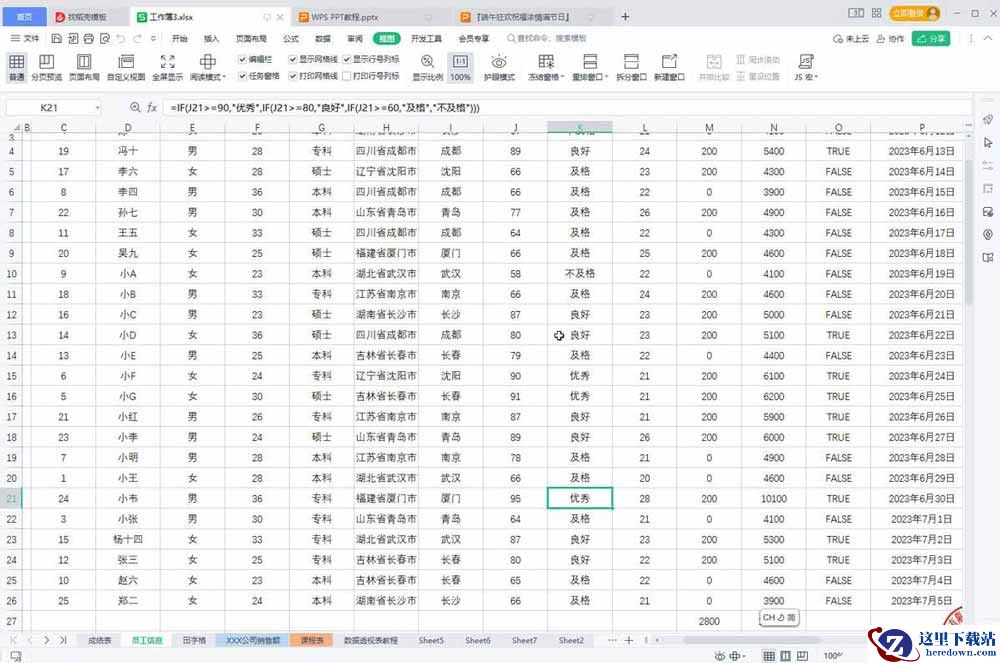Enable Print Row/Column Headers (打印行号列标) checkbox

[x=347, y=76]
